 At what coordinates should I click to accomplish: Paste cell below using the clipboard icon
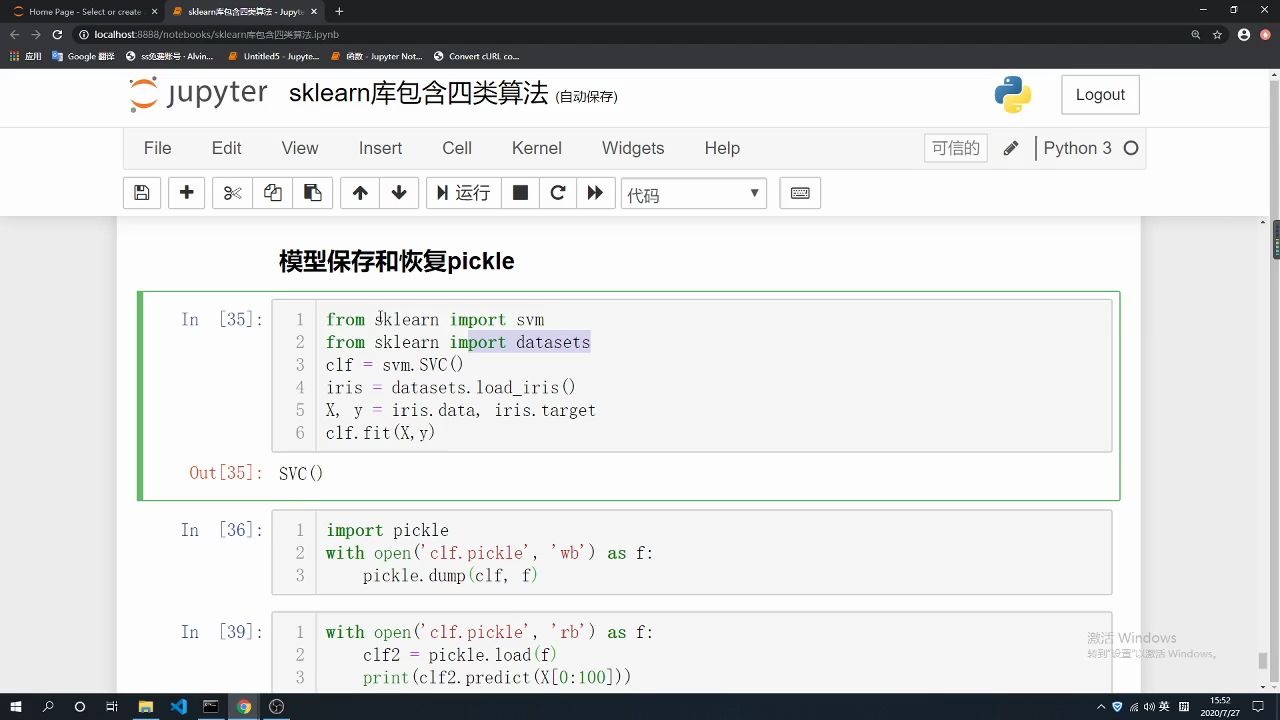pos(312,193)
